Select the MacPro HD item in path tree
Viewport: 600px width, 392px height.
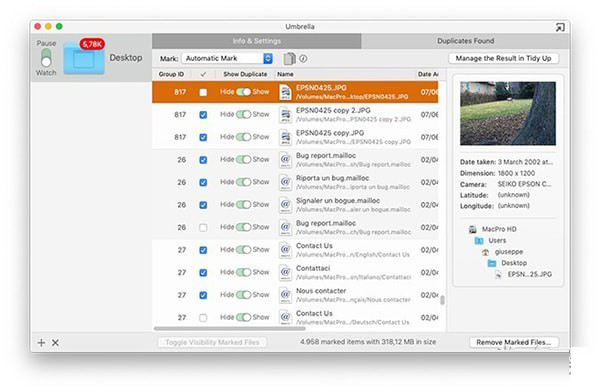point(492,229)
